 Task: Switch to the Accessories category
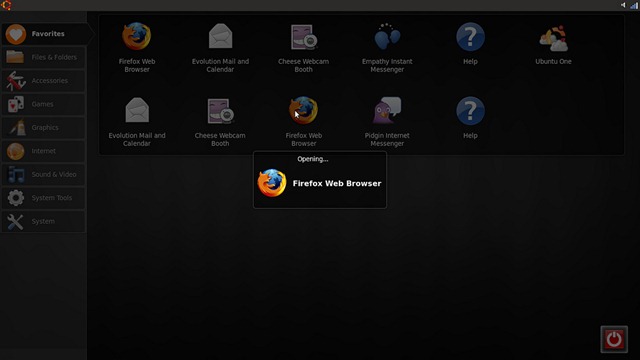tap(44, 81)
